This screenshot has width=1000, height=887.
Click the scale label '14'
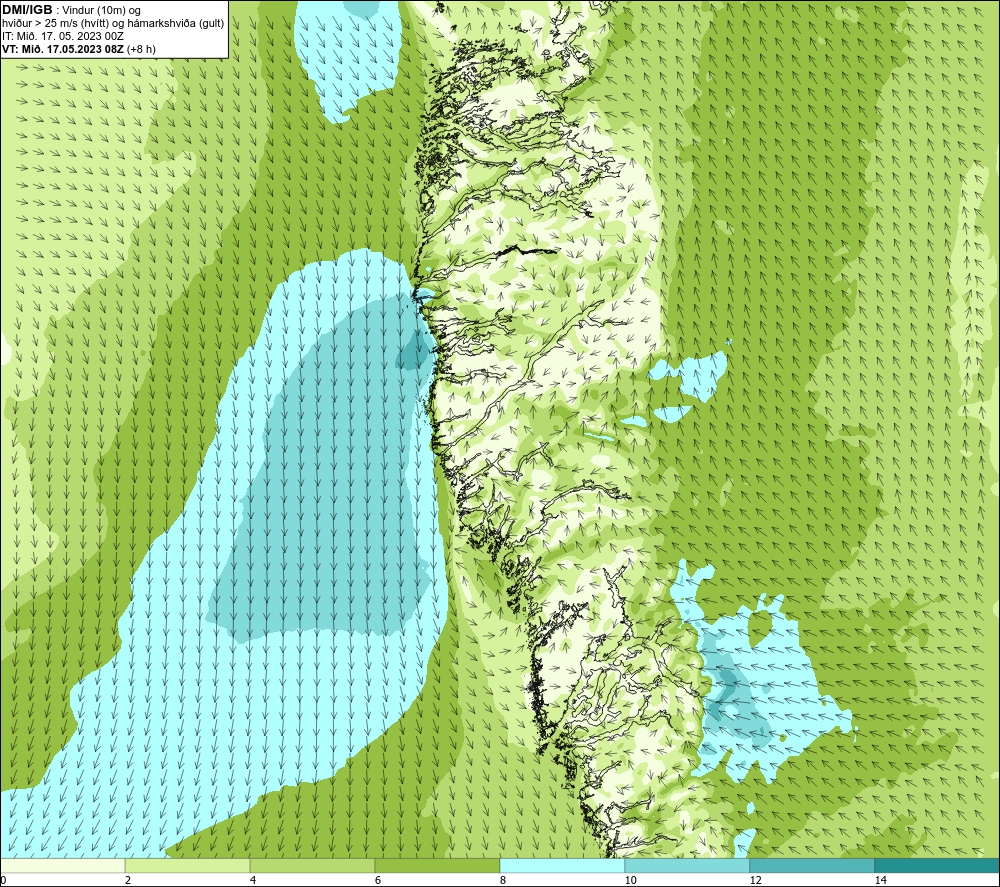point(880,881)
